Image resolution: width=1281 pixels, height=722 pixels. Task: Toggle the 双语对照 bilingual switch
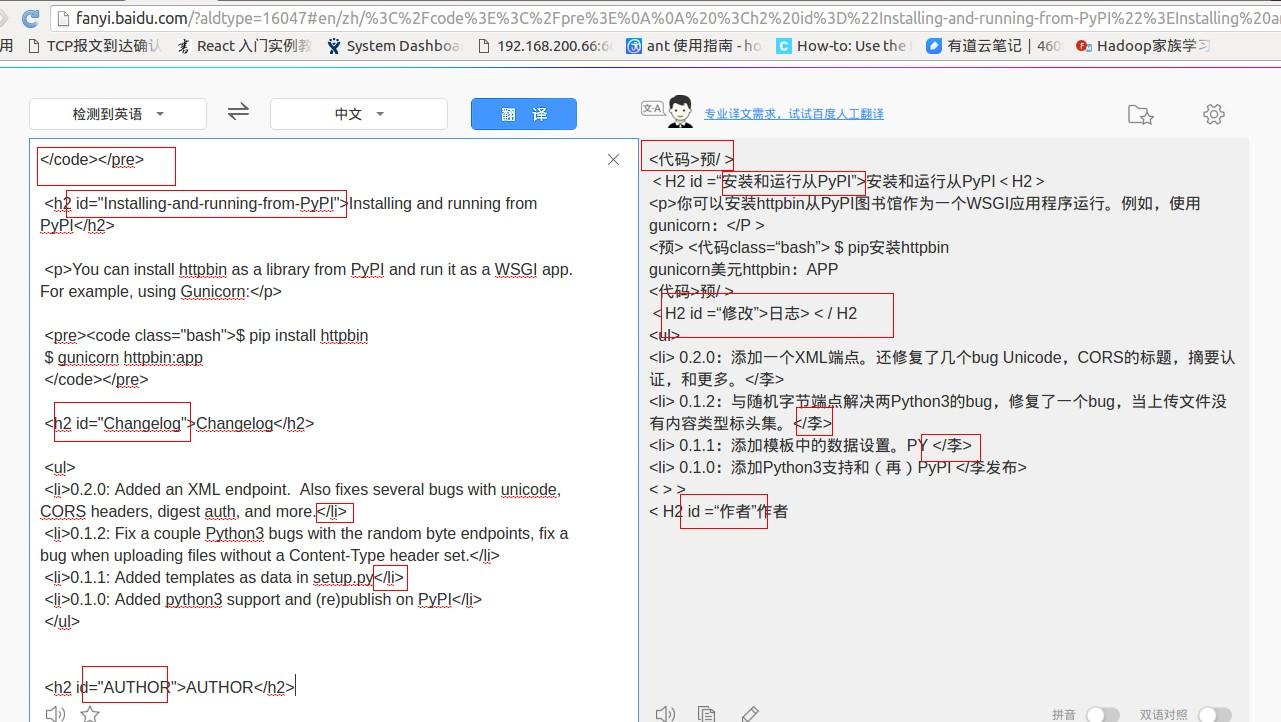click(1215, 714)
